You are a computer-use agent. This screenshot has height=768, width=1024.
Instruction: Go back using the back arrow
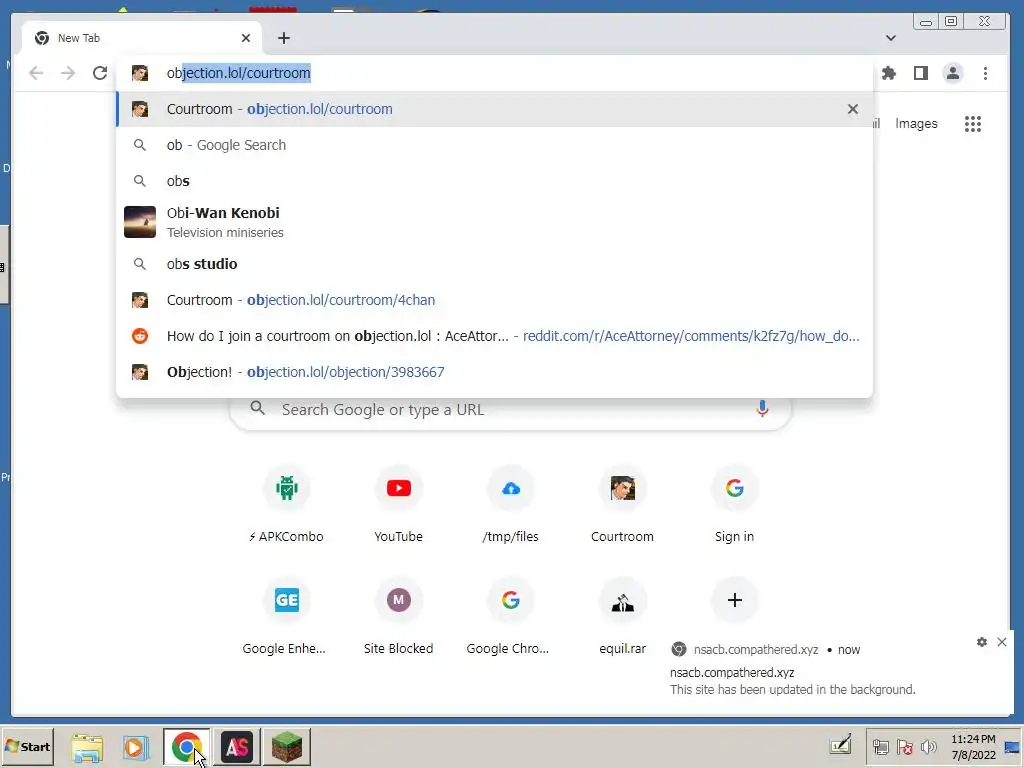coord(36,73)
